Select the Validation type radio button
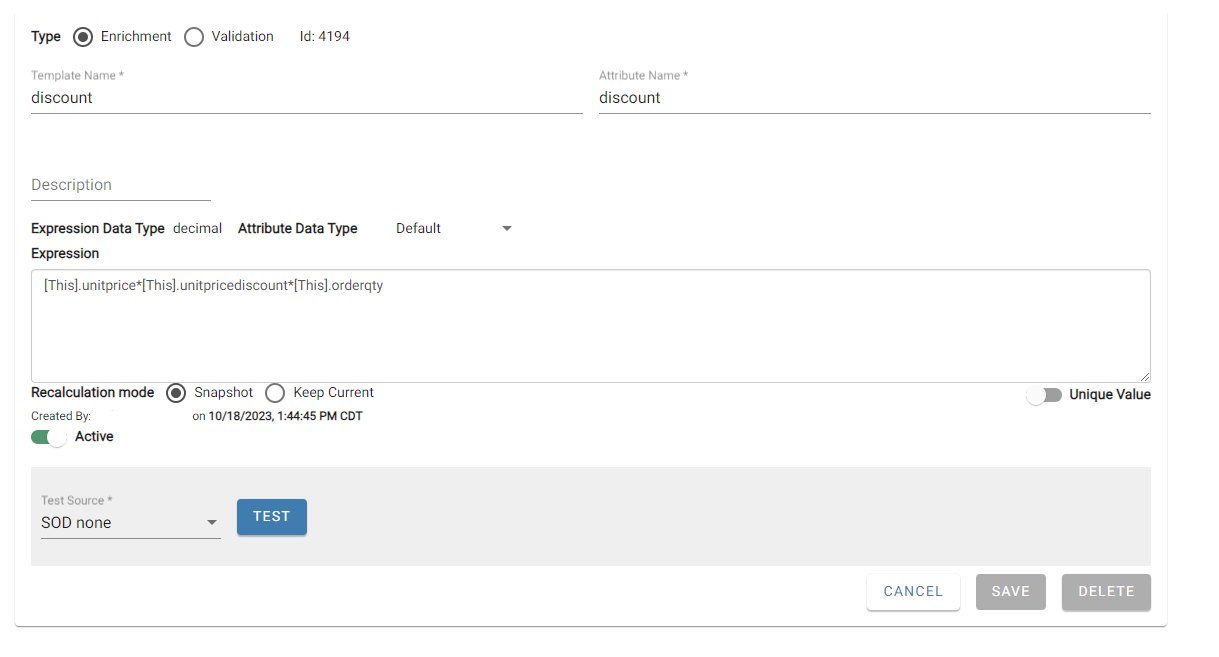The image size is (1219, 657). tap(194, 37)
